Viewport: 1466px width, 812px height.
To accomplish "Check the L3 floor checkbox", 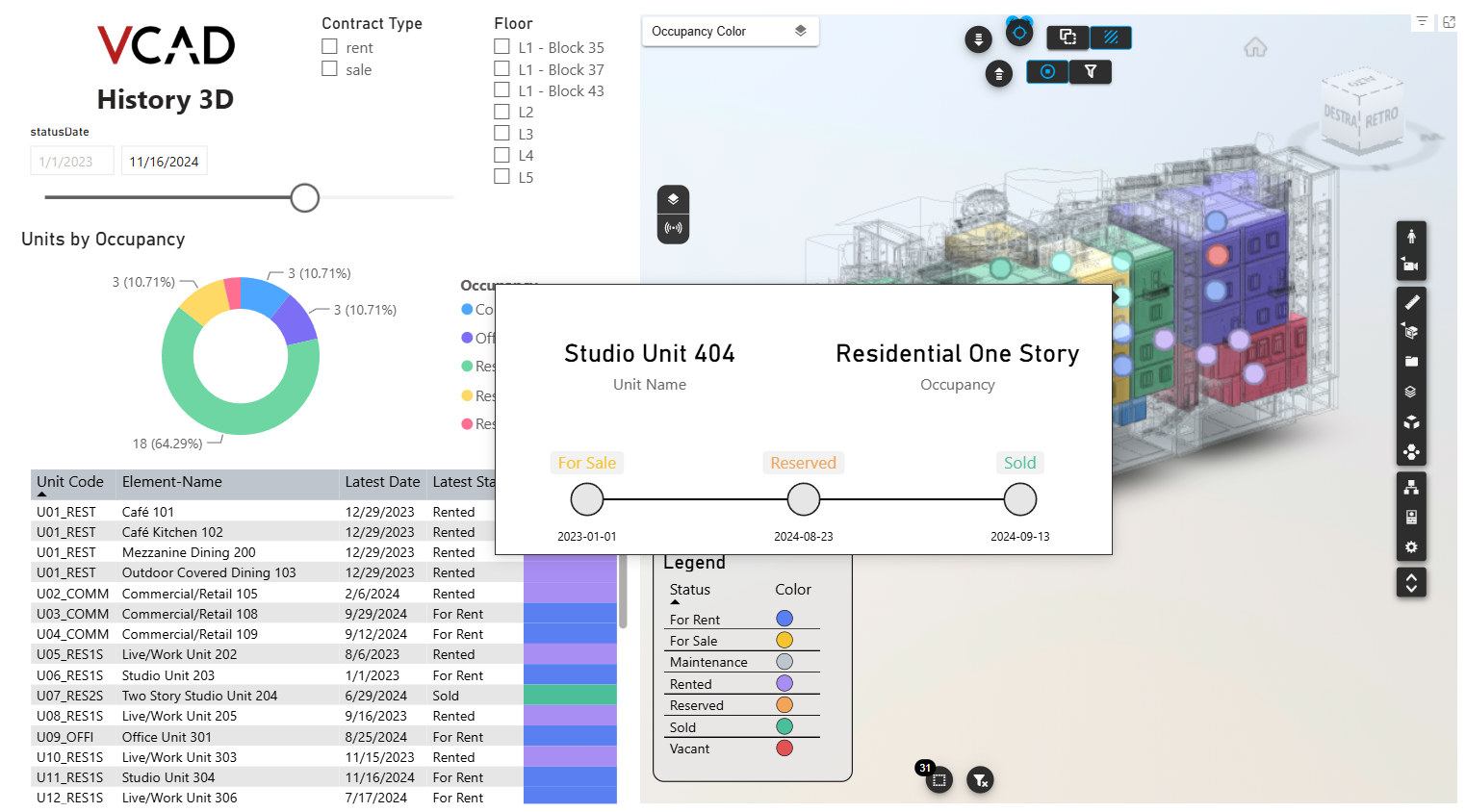I will click(502, 133).
